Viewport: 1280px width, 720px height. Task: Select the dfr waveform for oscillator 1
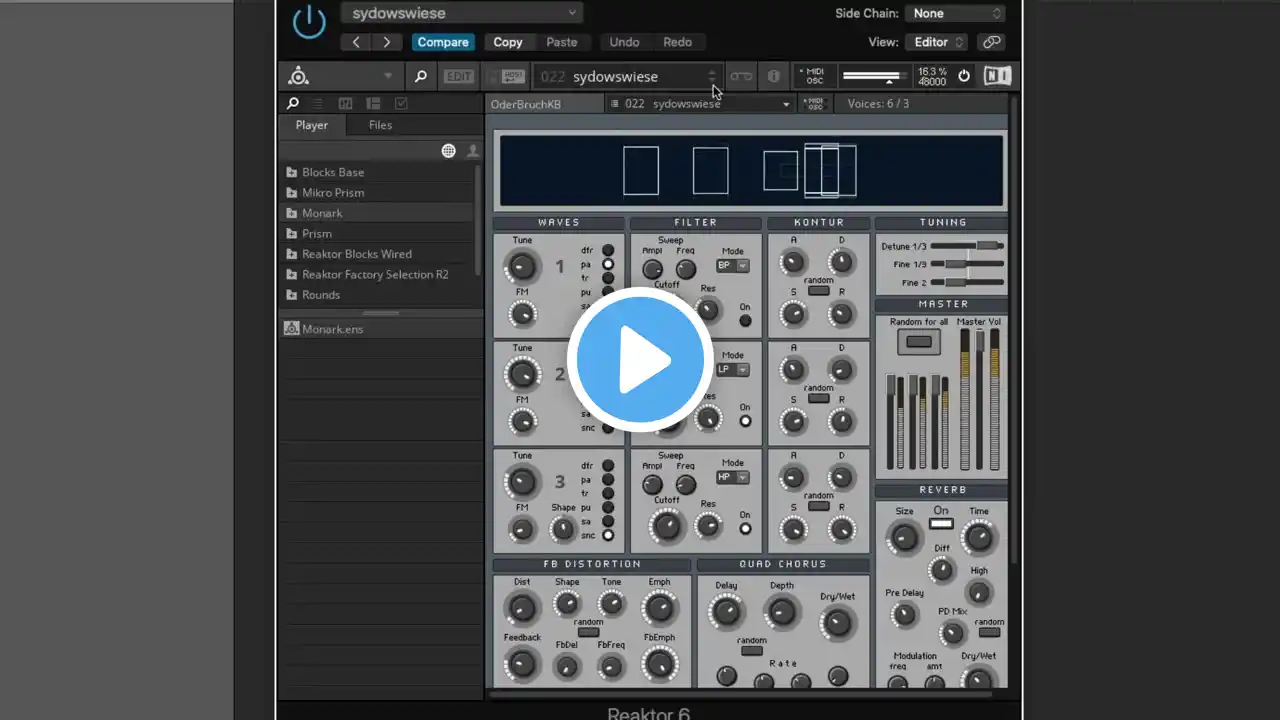pos(608,250)
